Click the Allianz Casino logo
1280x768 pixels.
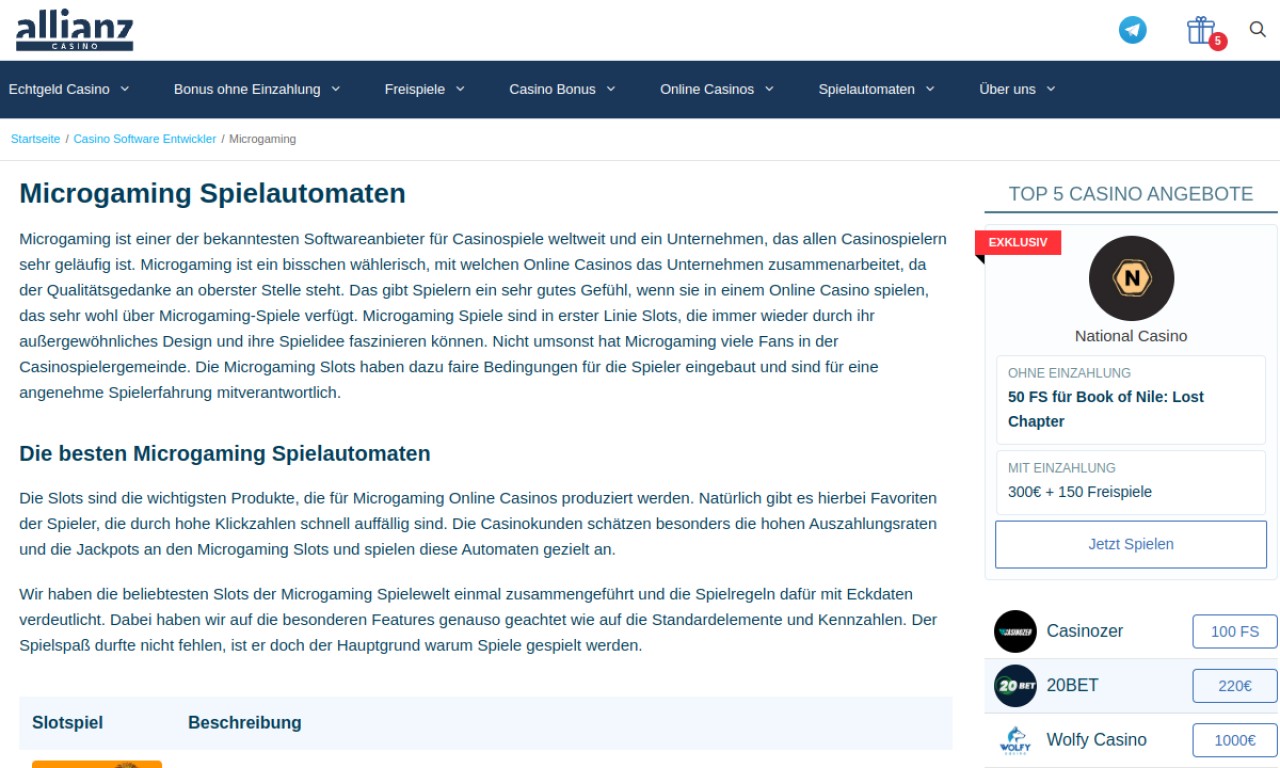click(x=74, y=30)
